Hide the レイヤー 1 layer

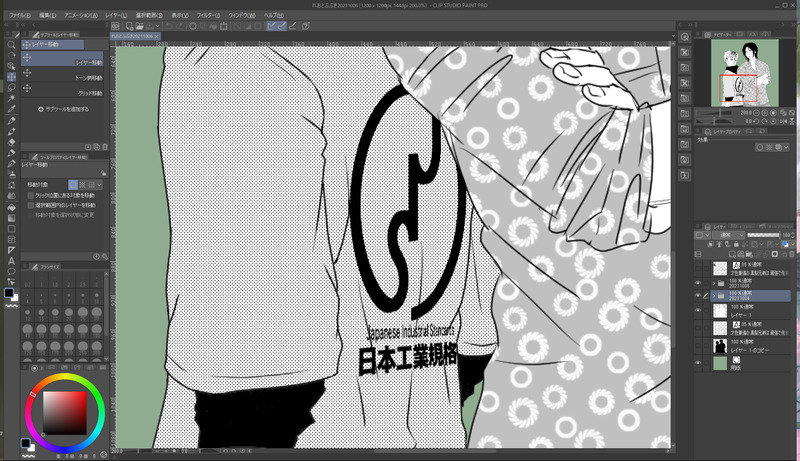click(x=698, y=310)
